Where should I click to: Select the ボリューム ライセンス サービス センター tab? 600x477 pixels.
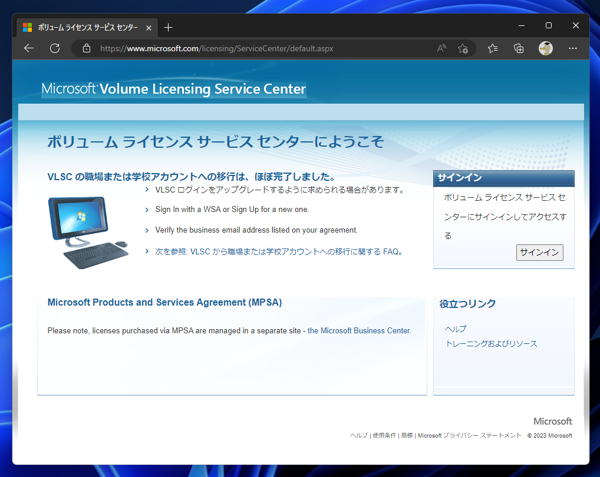pyautogui.click(x=87, y=28)
